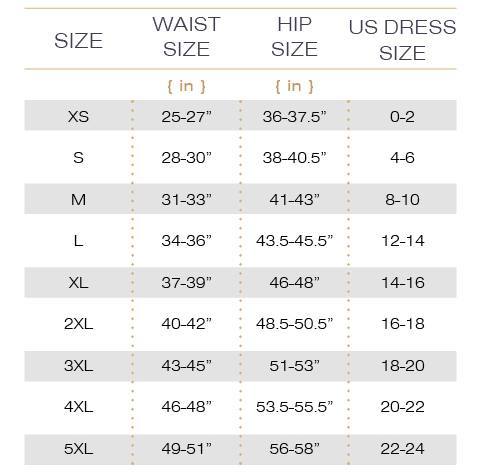Viewport: 482px width, 472px height.
Task: Select the L size row label
Action: [x=78, y=240]
